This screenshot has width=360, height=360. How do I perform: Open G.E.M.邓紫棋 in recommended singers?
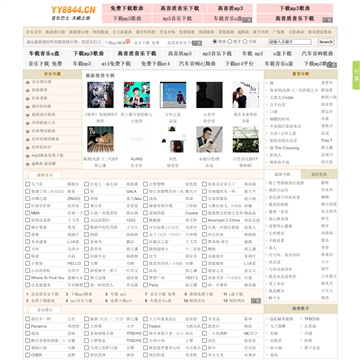281,319
